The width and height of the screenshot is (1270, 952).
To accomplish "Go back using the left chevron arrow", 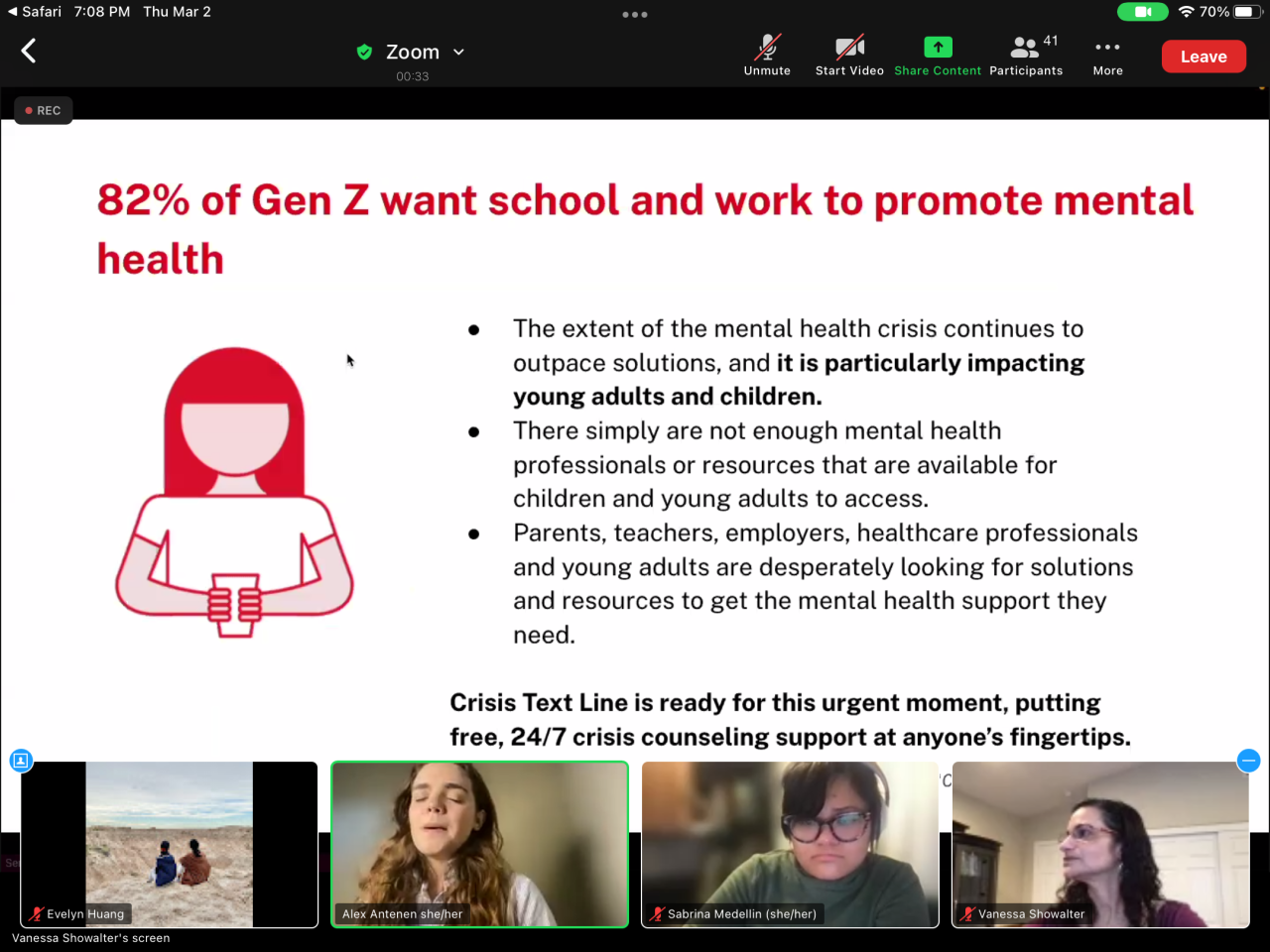I will click(29, 51).
